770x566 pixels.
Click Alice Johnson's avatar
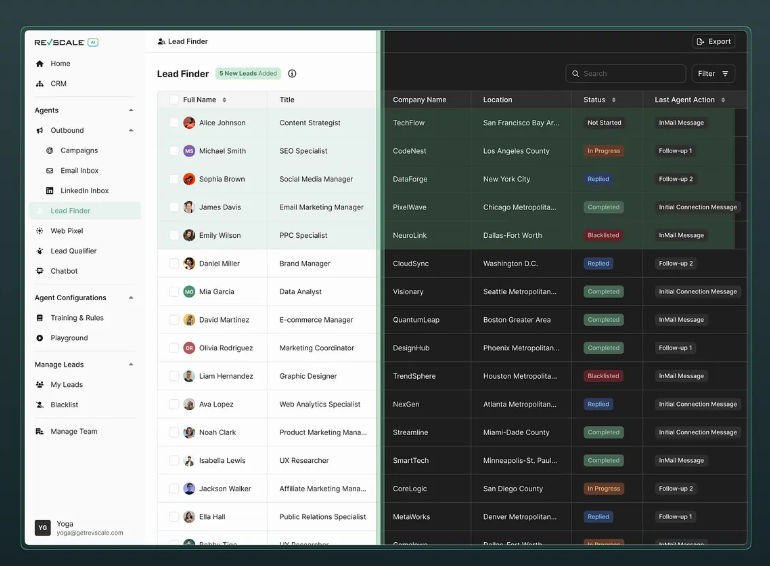[x=189, y=123]
